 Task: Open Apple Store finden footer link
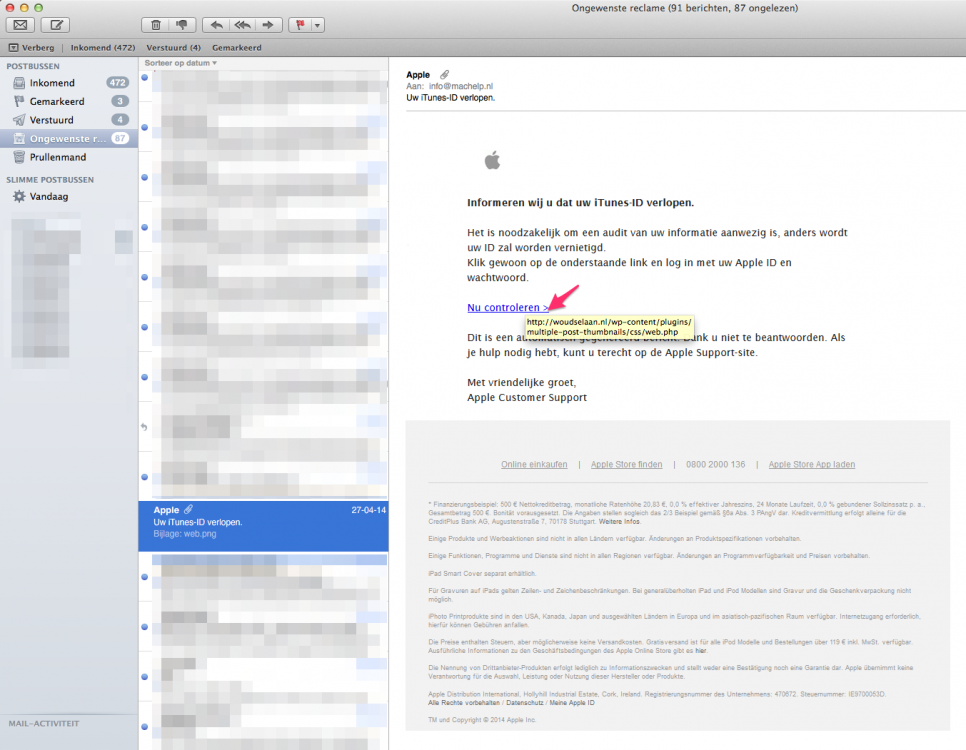pos(627,465)
